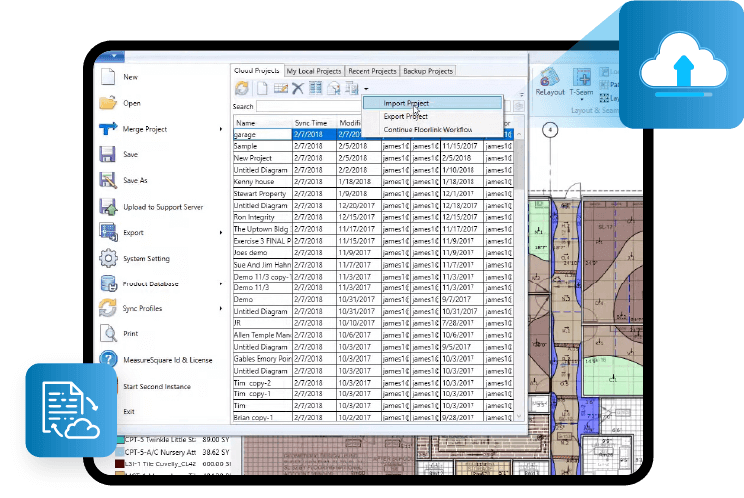
Task: Click the T-Seam tool icon
Action: (x=582, y=79)
